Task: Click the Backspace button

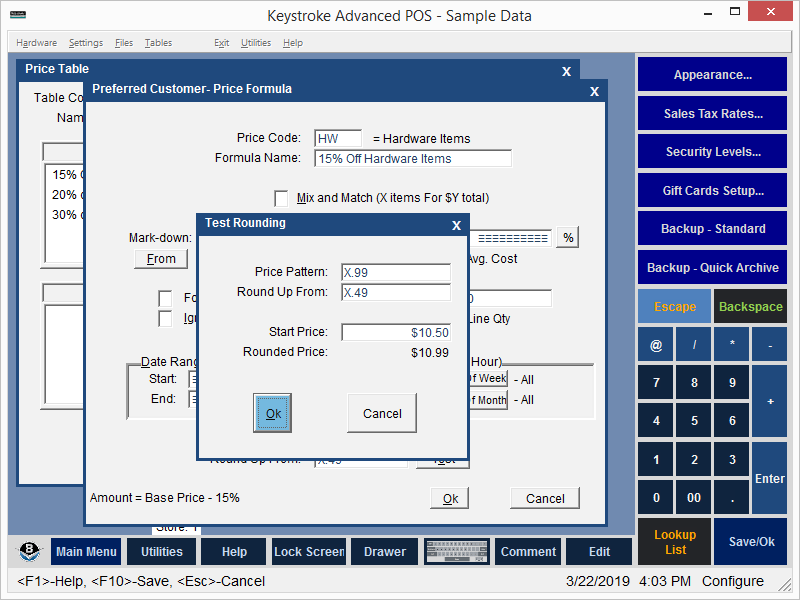Action: click(750, 307)
